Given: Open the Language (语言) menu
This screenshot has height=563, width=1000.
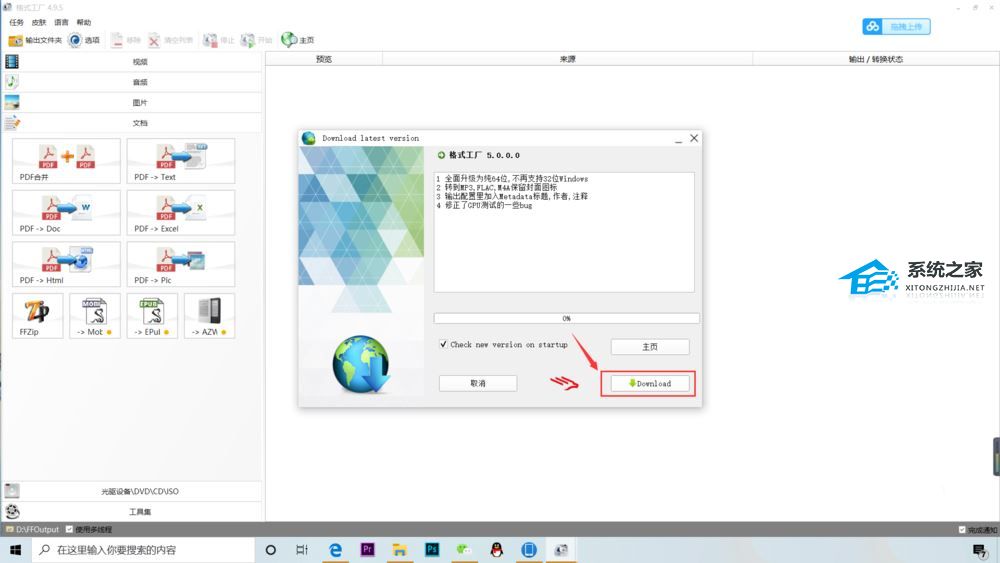Looking at the screenshot, I should tap(62, 22).
